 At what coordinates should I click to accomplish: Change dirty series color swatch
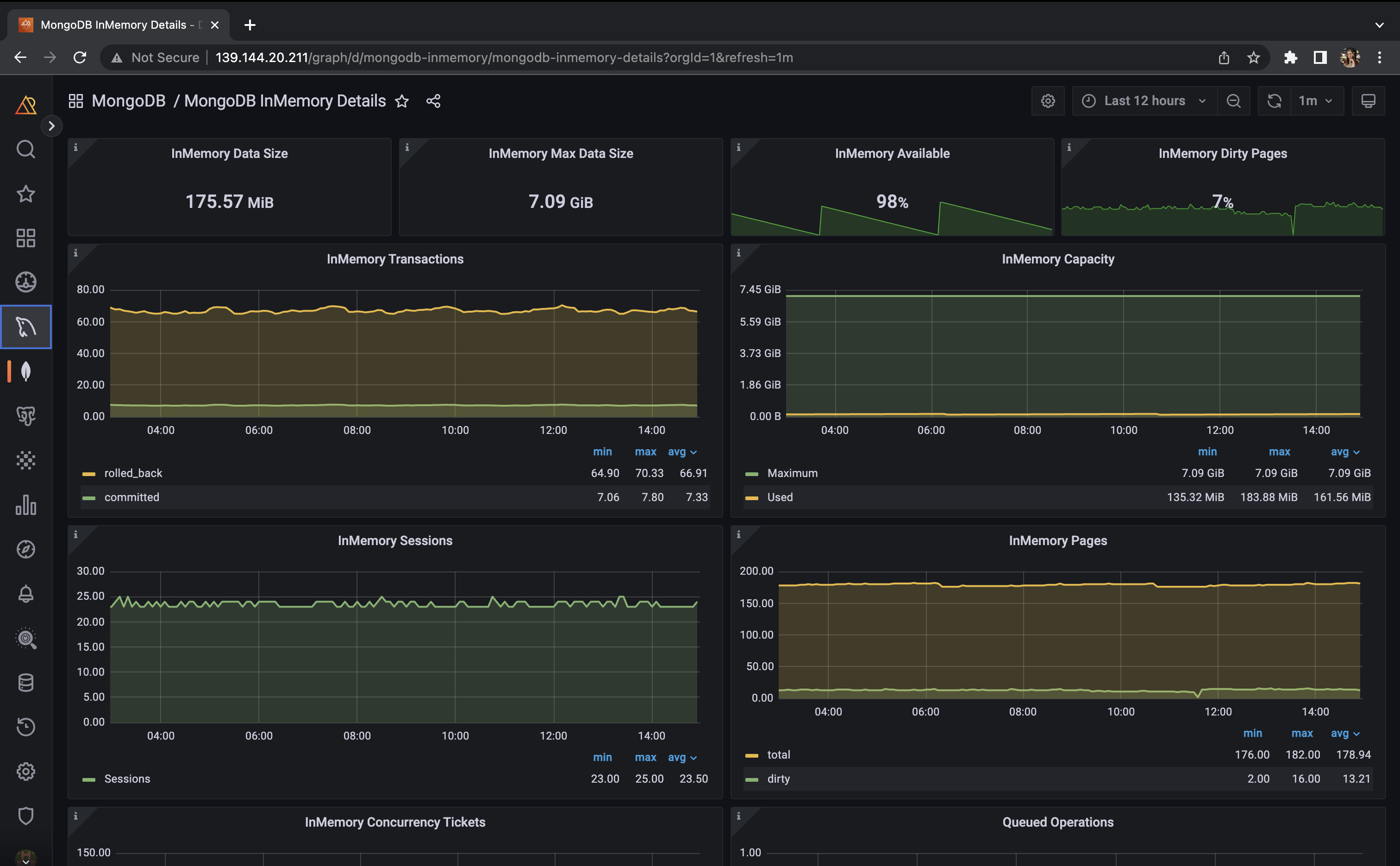[752, 779]
